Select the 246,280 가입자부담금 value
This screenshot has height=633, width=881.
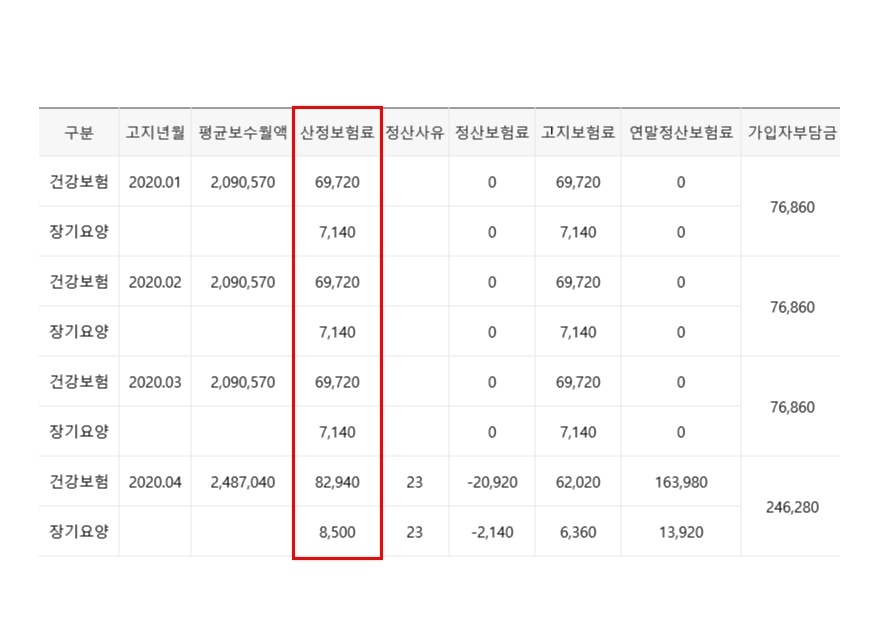792,508
